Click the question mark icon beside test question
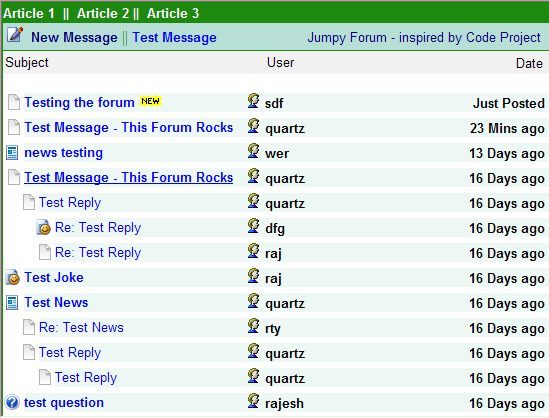The image size is (549, 418). [x=12, y=402]
